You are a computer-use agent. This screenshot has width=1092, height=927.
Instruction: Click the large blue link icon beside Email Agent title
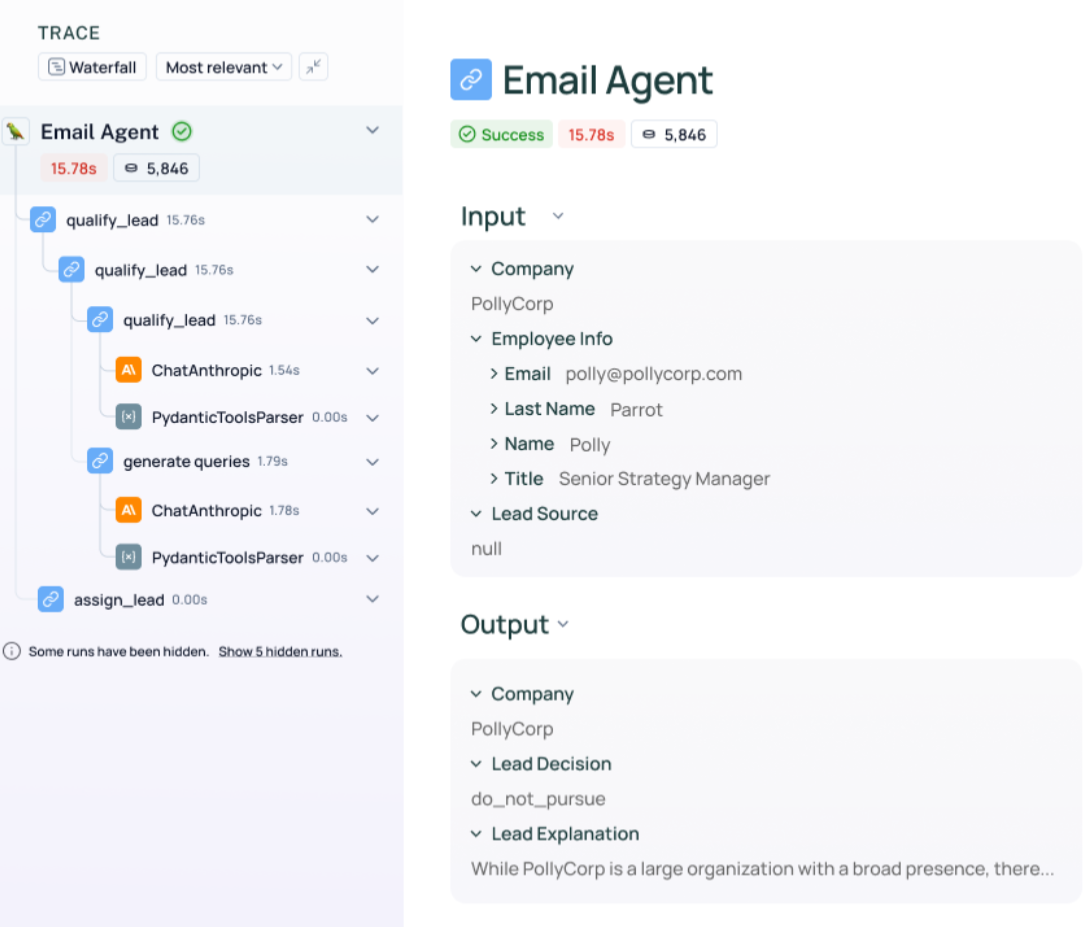[471, 80]
